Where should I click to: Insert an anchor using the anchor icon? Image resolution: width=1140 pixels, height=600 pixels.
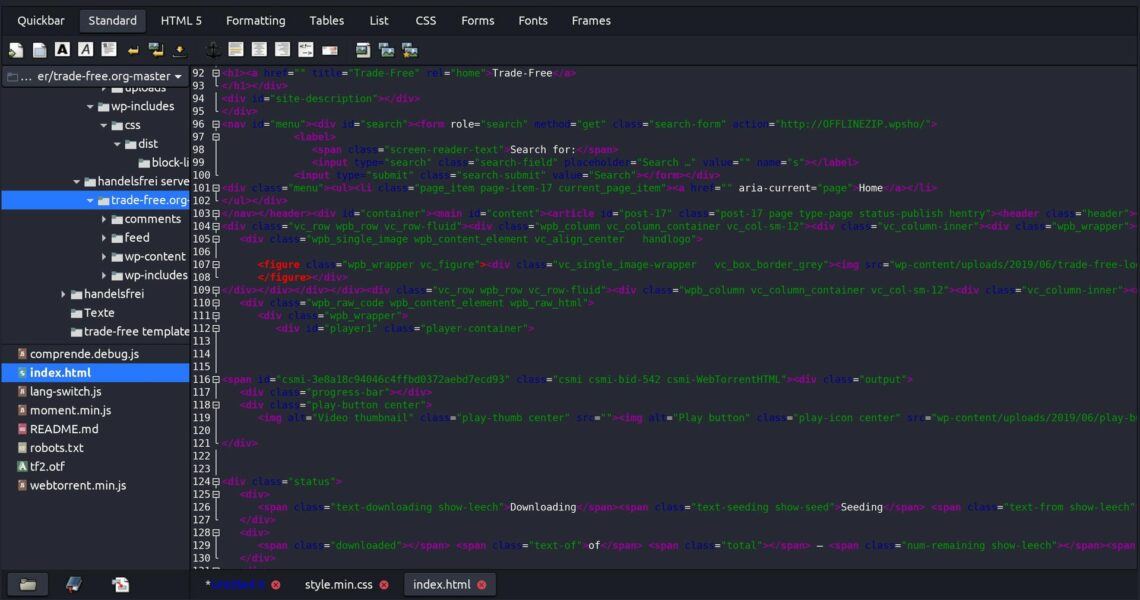coord(212,49)
